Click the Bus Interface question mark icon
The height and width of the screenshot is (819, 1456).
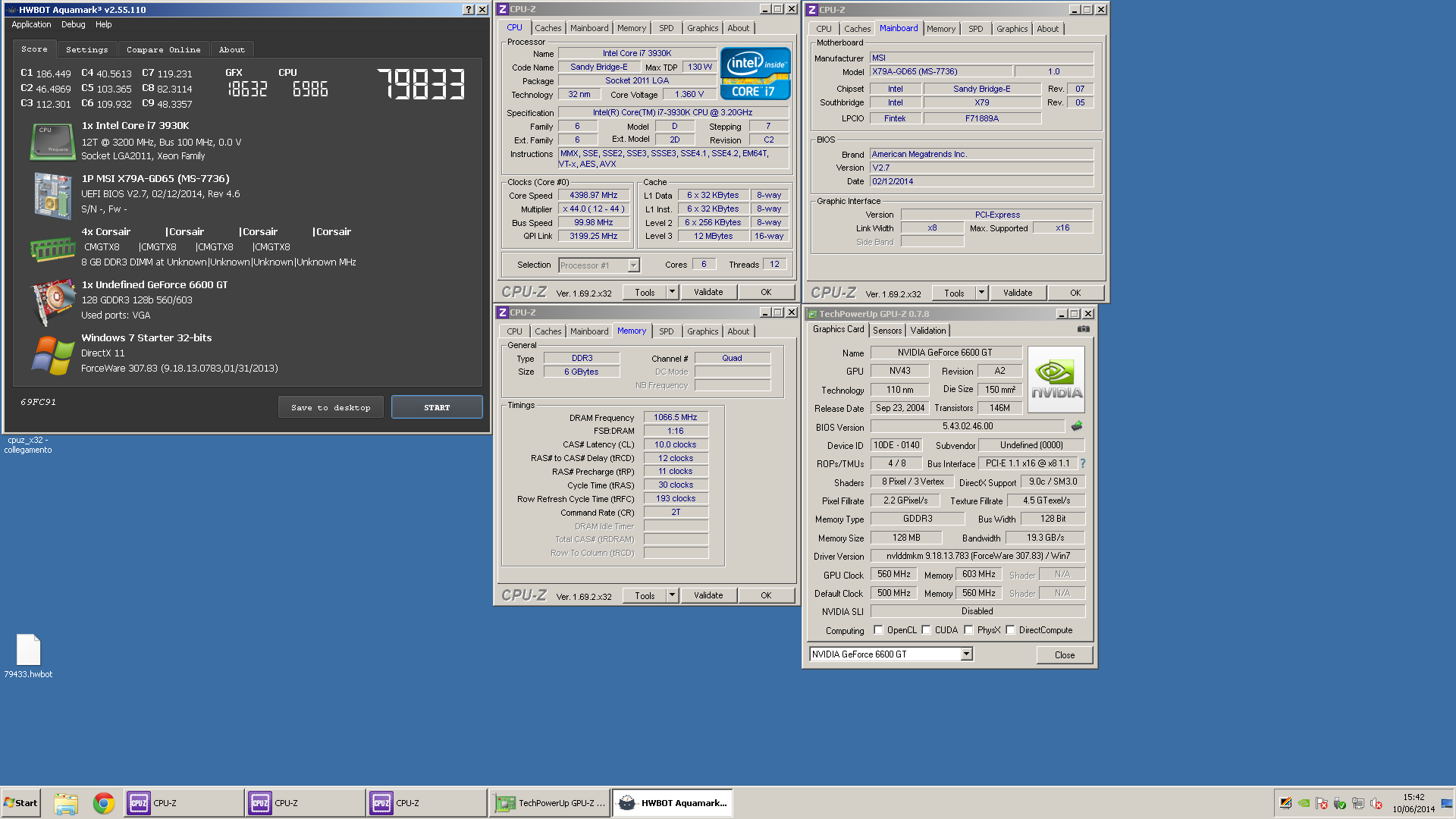(x=1083, y=463)
